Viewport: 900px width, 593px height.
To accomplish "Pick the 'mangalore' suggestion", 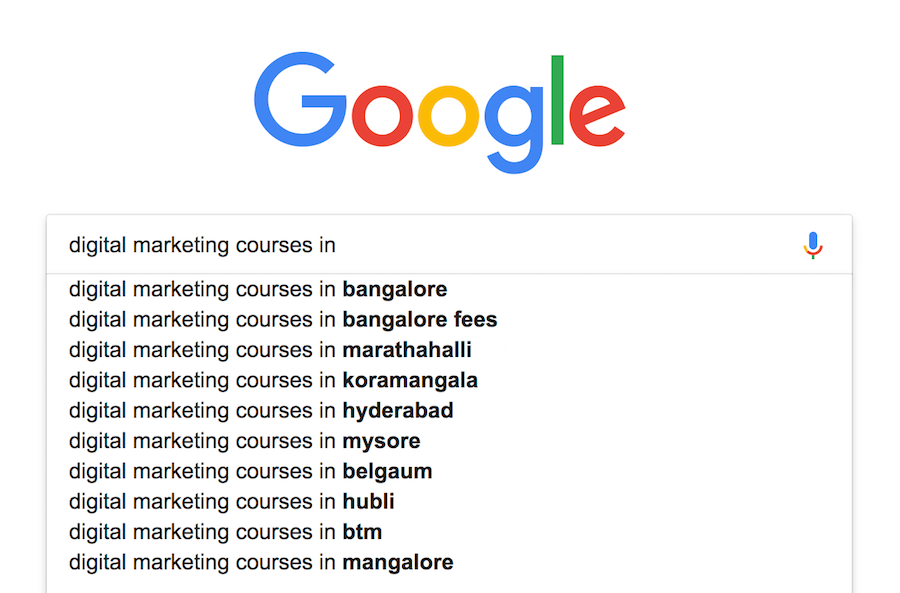I will point(449,563).
